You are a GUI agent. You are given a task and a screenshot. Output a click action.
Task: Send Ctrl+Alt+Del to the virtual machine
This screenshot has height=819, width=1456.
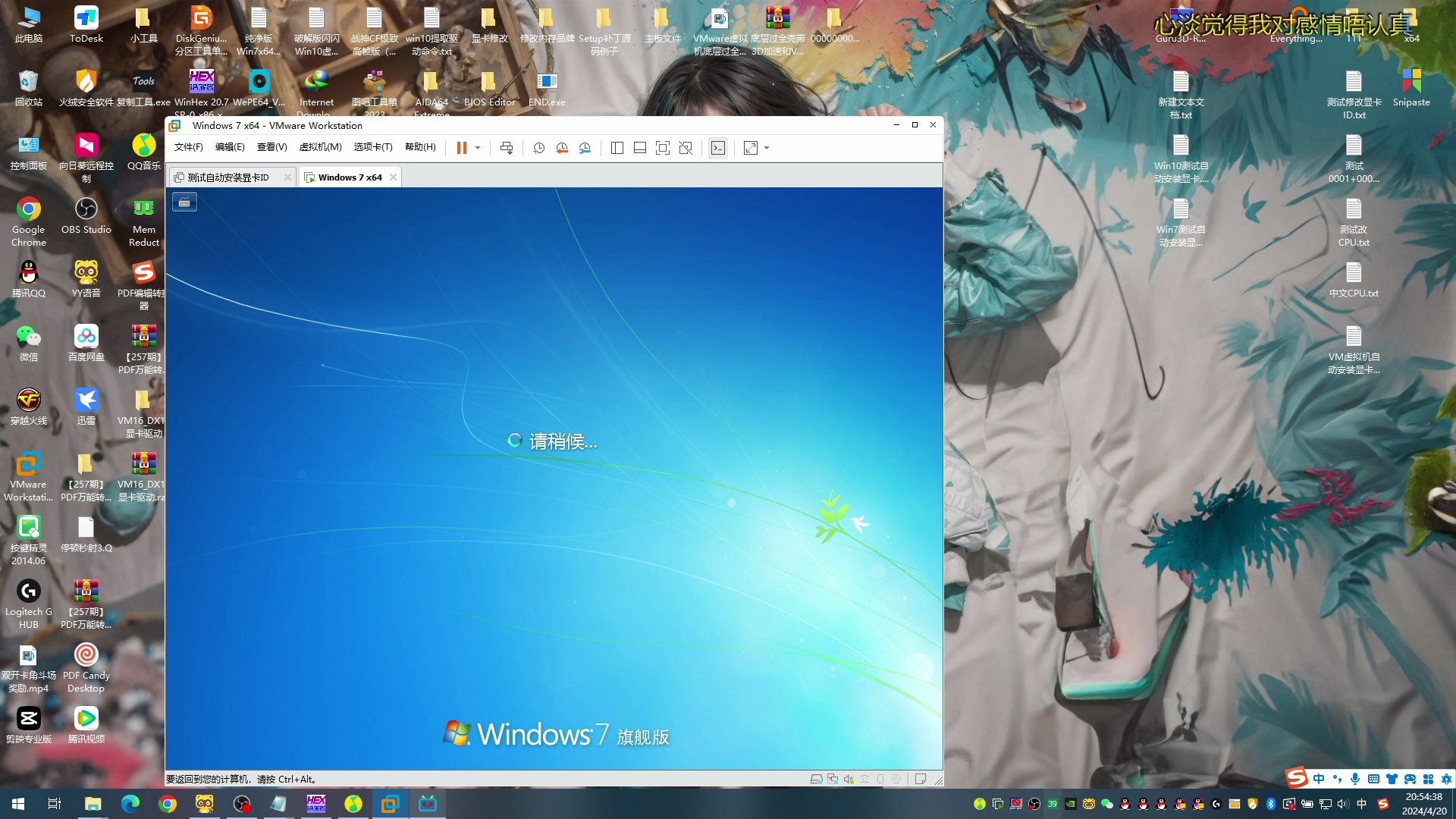point(507,148)
